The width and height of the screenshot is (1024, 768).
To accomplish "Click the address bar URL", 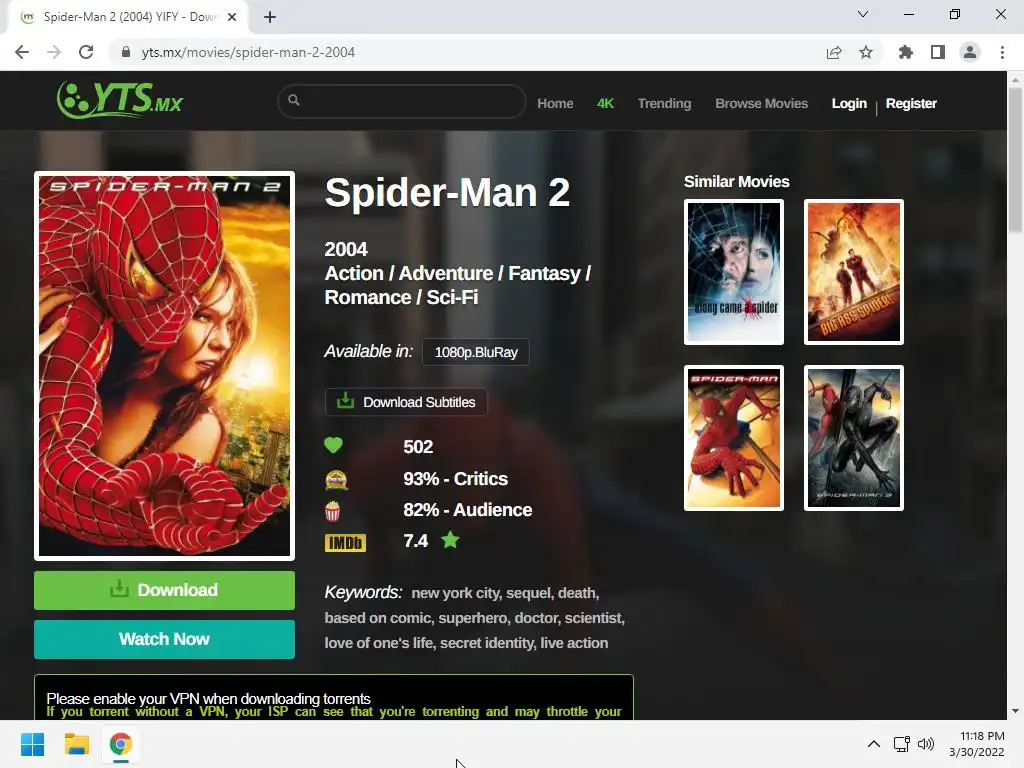I will (x=248, y=52).
